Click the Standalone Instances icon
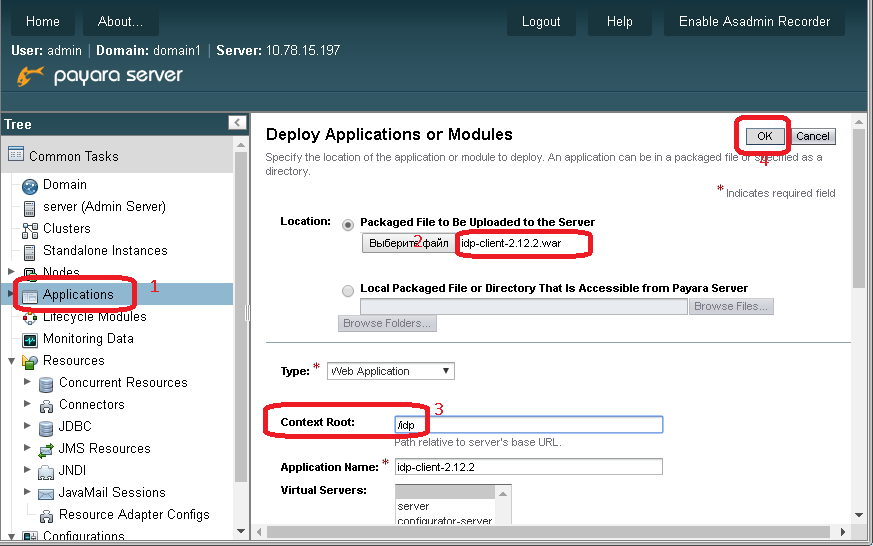Image resolution: width=873 pixels, height=546 pixels. [30, 252]
